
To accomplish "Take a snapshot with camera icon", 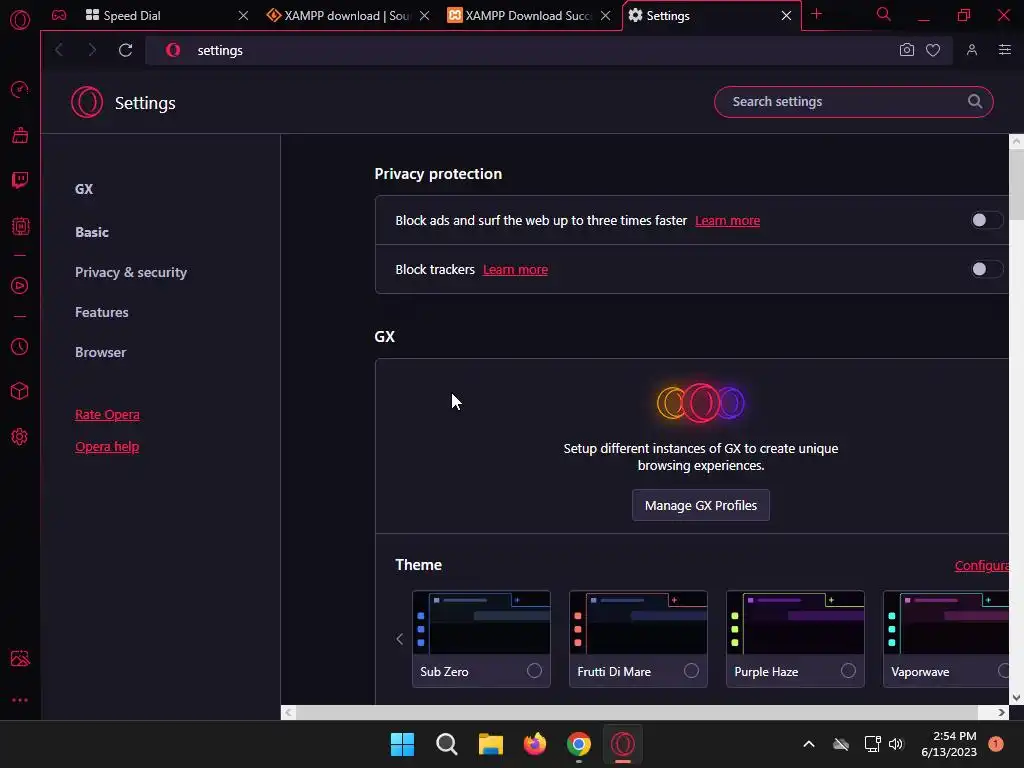I will (906, 50).
